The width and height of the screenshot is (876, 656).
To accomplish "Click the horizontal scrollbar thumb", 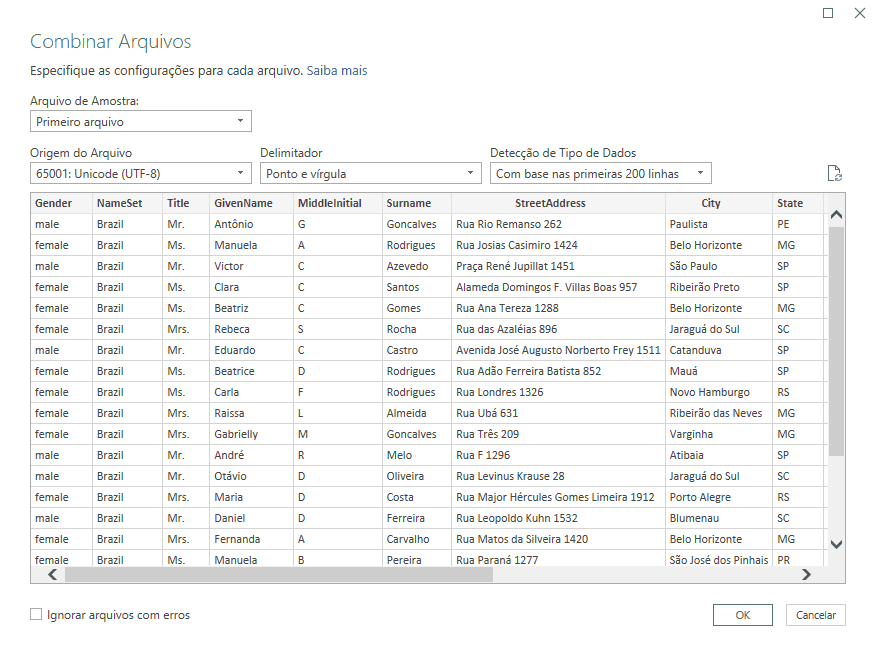I will point(279,574).
